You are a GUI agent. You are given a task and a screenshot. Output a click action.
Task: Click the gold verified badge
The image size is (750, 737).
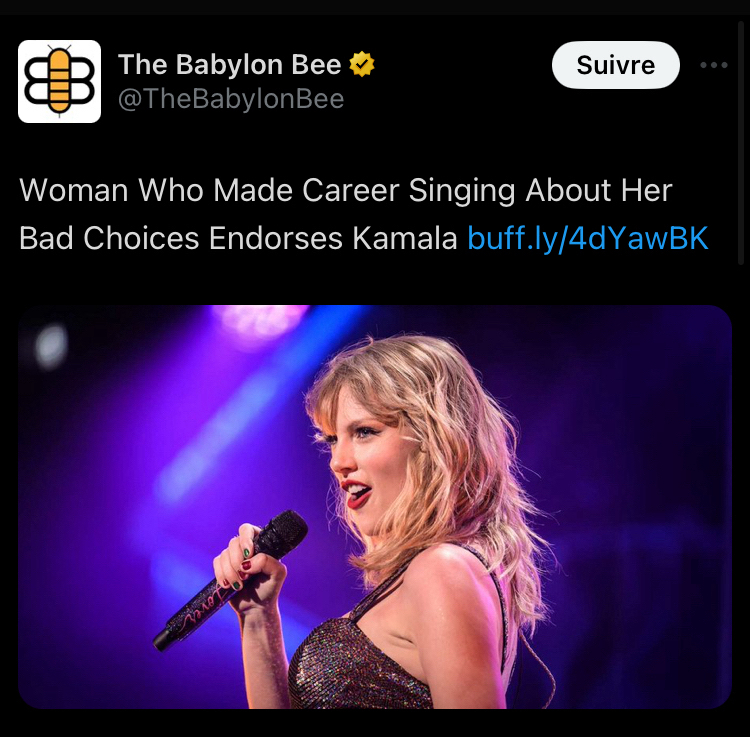(x=362, y=64)
